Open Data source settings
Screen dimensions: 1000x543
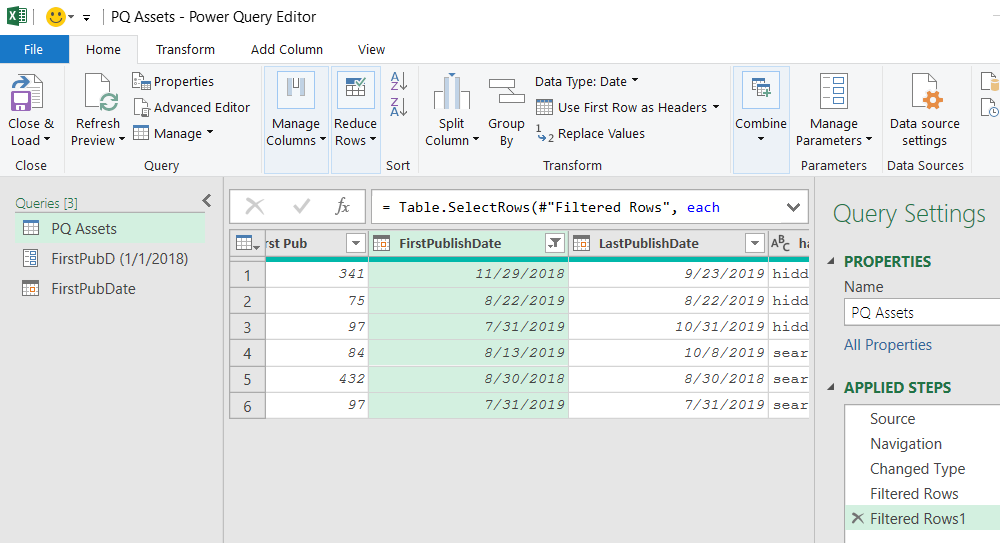coord(925,110)
